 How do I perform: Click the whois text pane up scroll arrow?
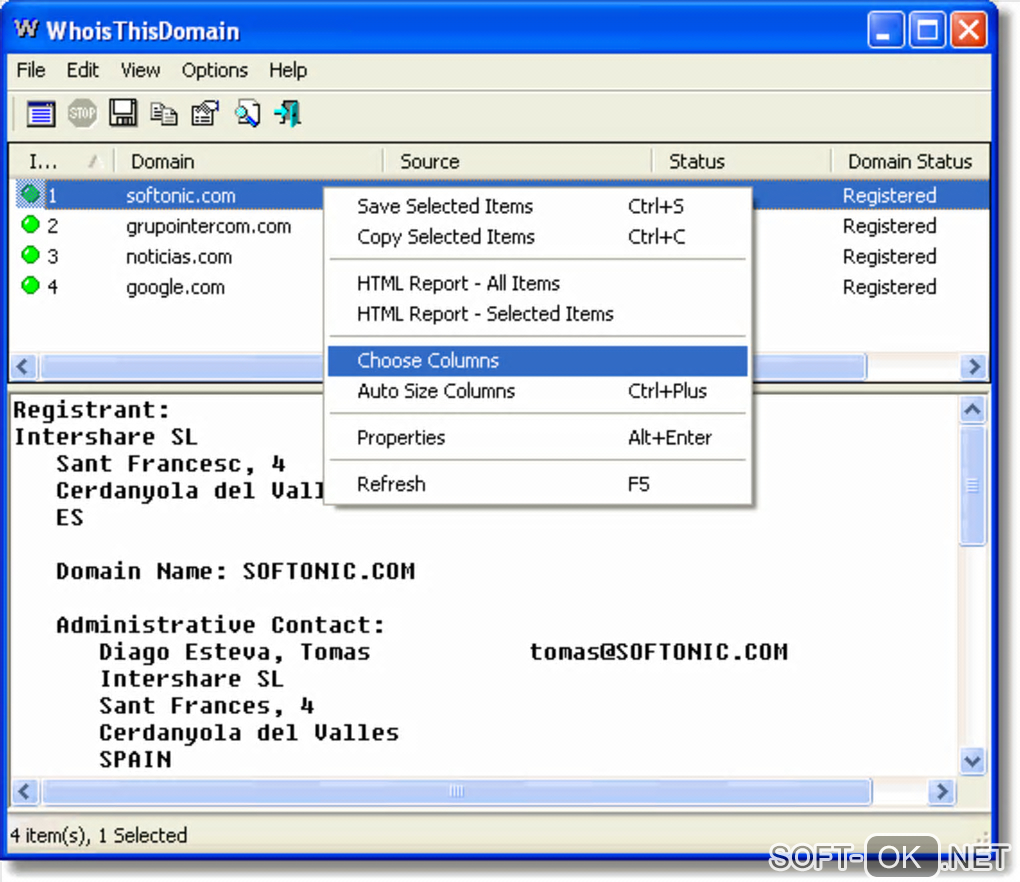973,409
